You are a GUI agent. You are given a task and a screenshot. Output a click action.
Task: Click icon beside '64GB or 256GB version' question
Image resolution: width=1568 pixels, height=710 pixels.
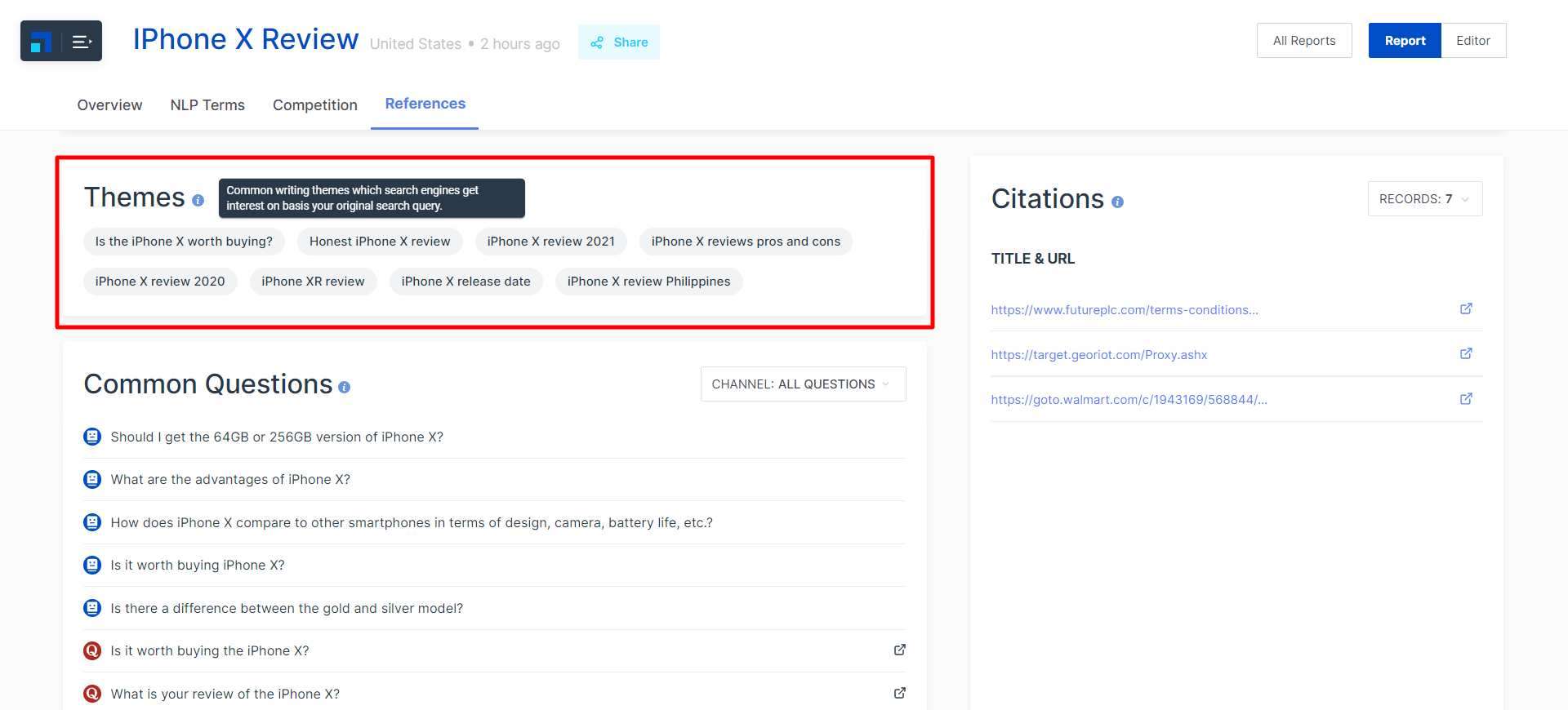(92, 437)
